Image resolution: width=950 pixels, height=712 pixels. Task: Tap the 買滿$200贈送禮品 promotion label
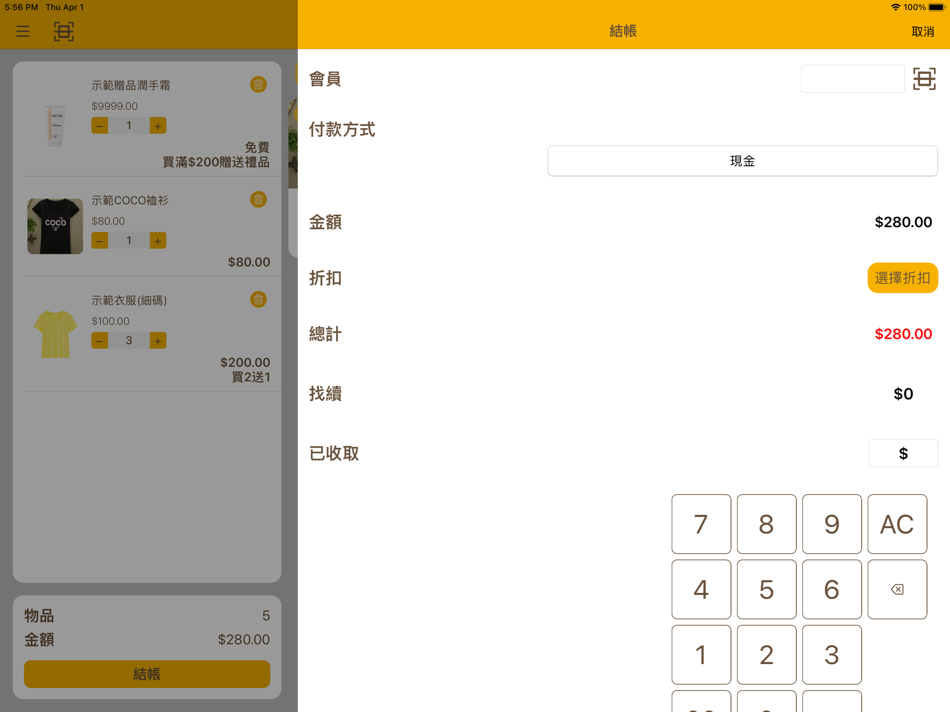(x=216, y=162)
